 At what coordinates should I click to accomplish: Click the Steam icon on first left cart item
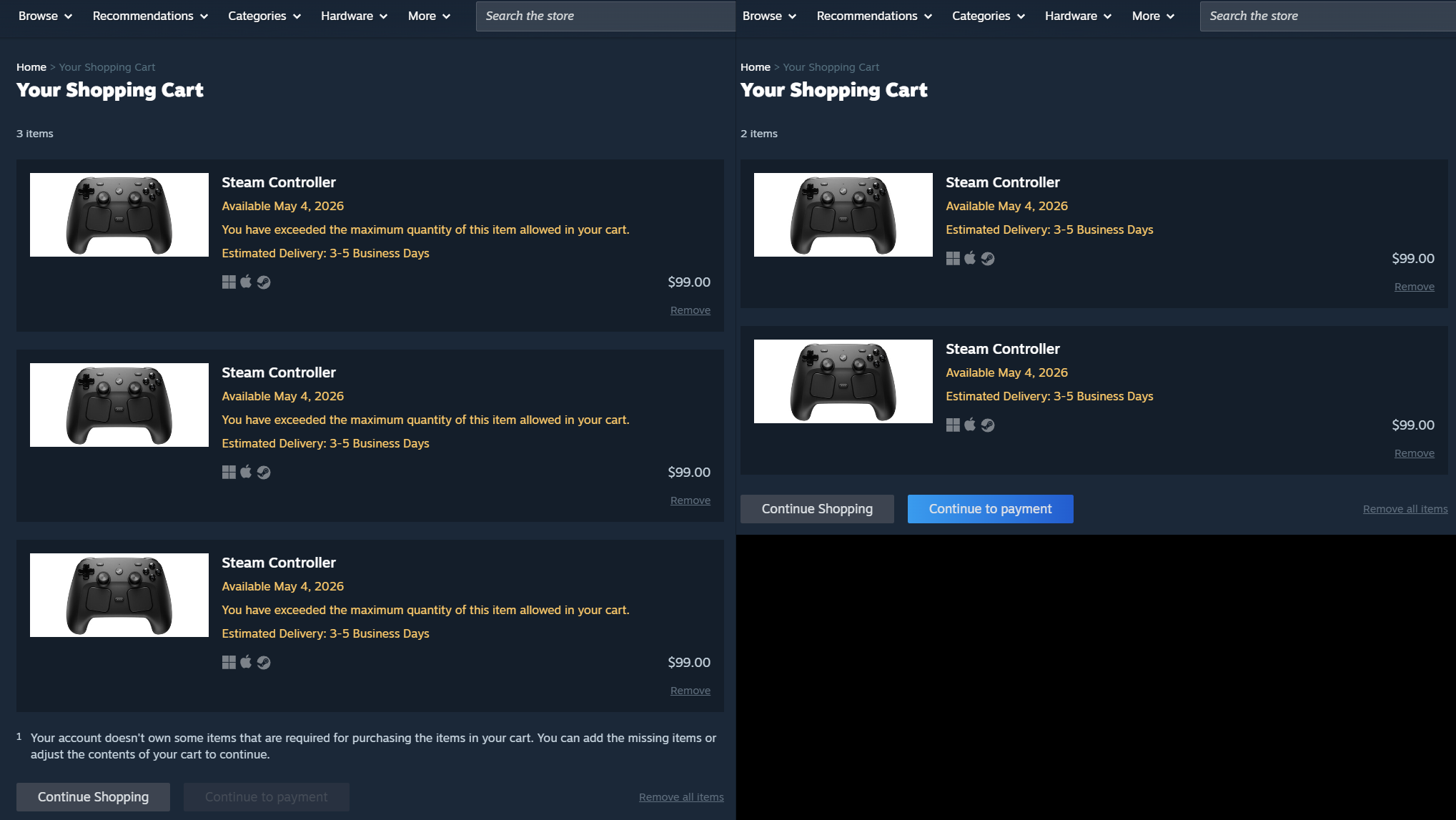[264, 282]
